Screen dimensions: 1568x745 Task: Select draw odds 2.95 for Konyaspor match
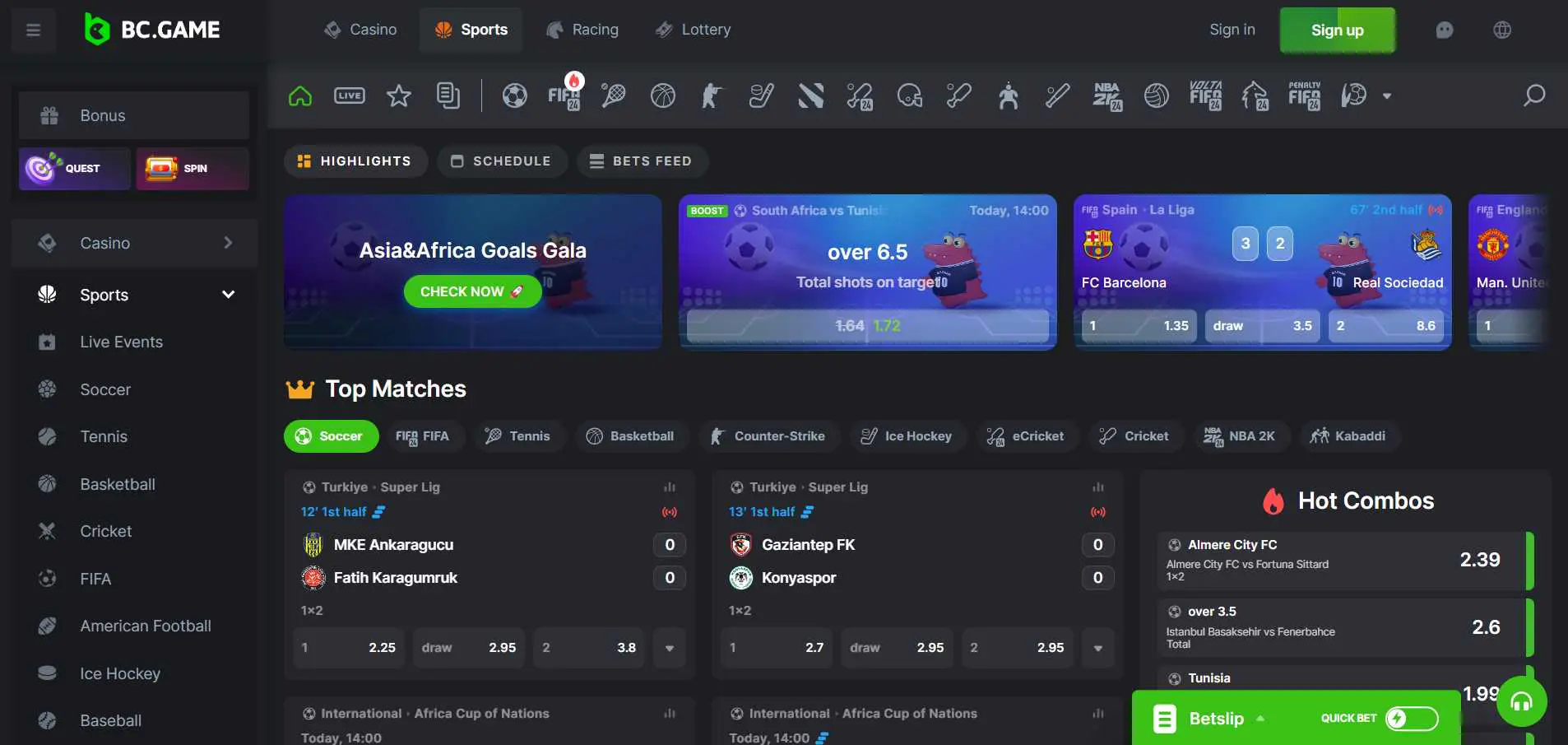coord(897,648)
